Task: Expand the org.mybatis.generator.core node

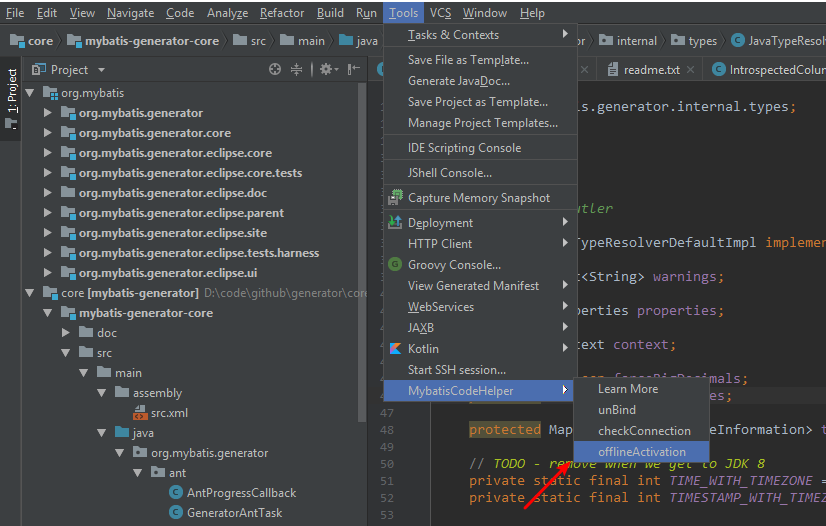Action: tap(48, 133)
